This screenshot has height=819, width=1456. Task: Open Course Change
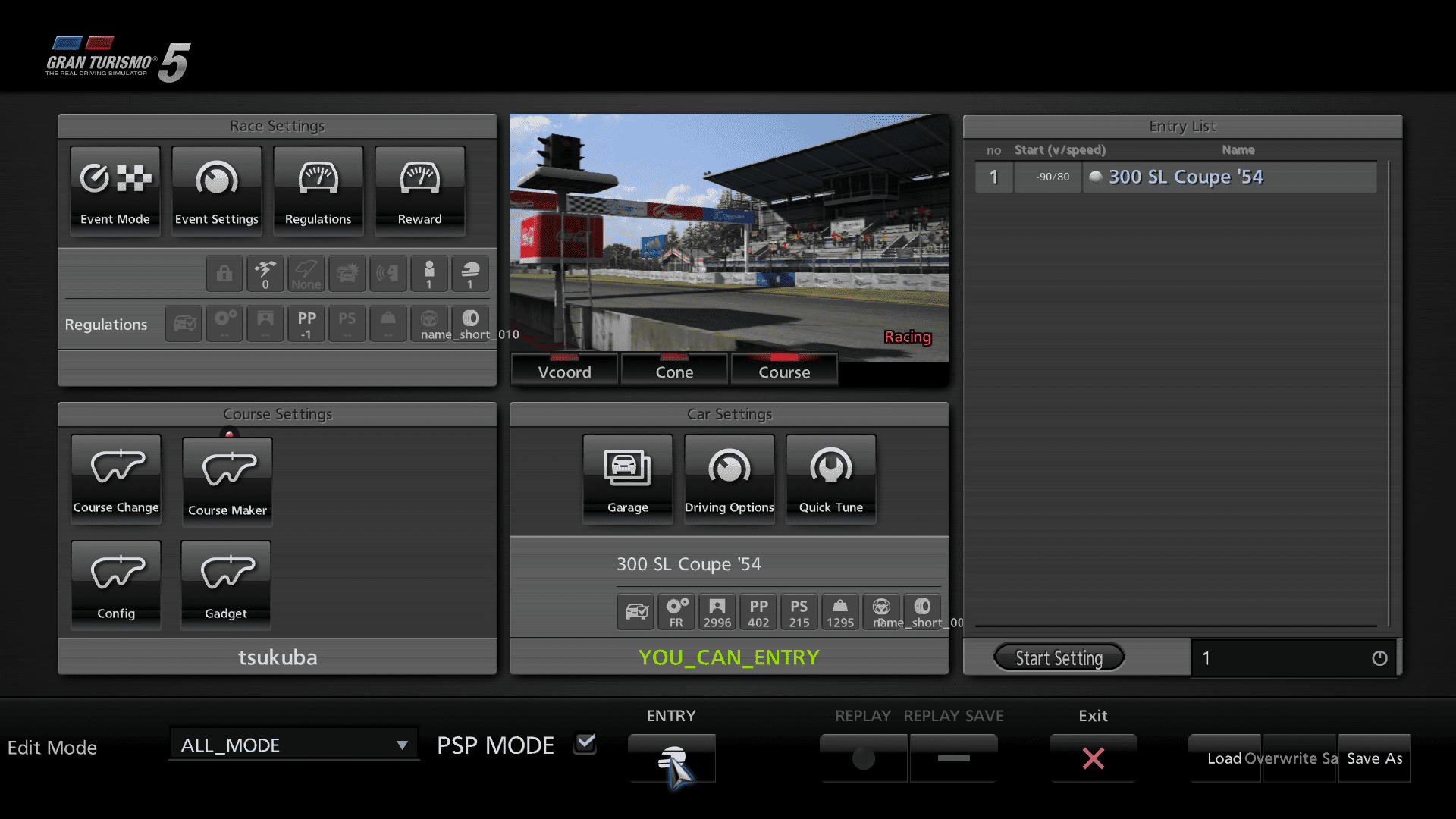pos(116,479)
